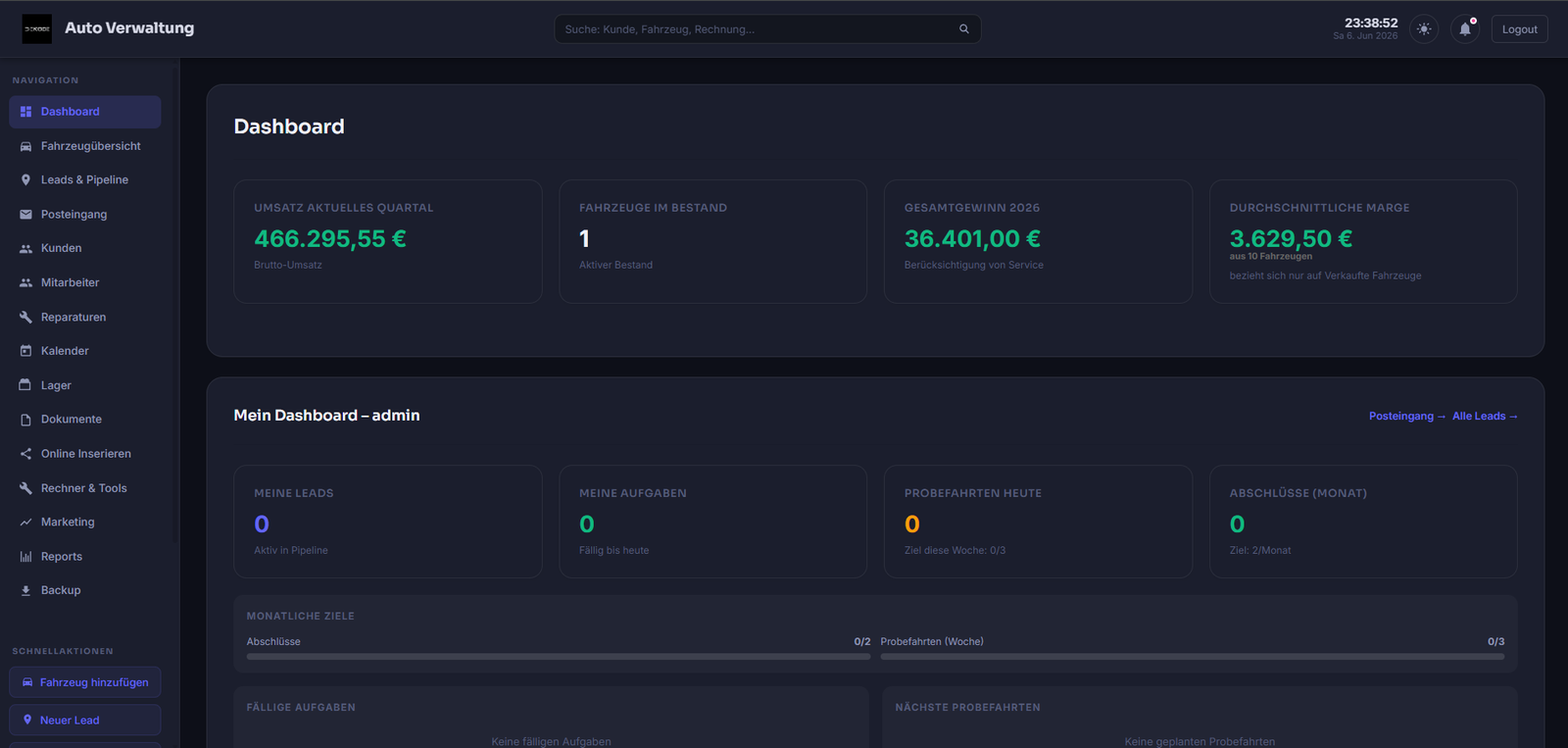Click the Durchschnittliche Marge card
Viewport: 1568px width, 748px height.
(x=1363, y=241)
